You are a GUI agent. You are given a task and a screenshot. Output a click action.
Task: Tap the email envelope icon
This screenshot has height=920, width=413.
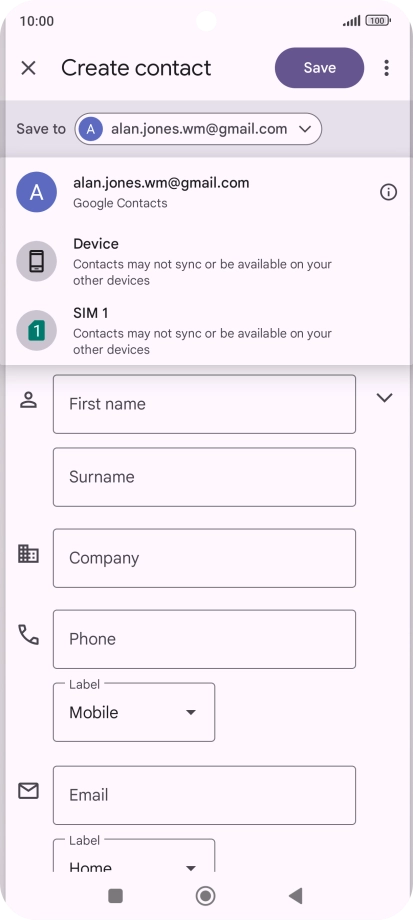[x=28, y=792]
